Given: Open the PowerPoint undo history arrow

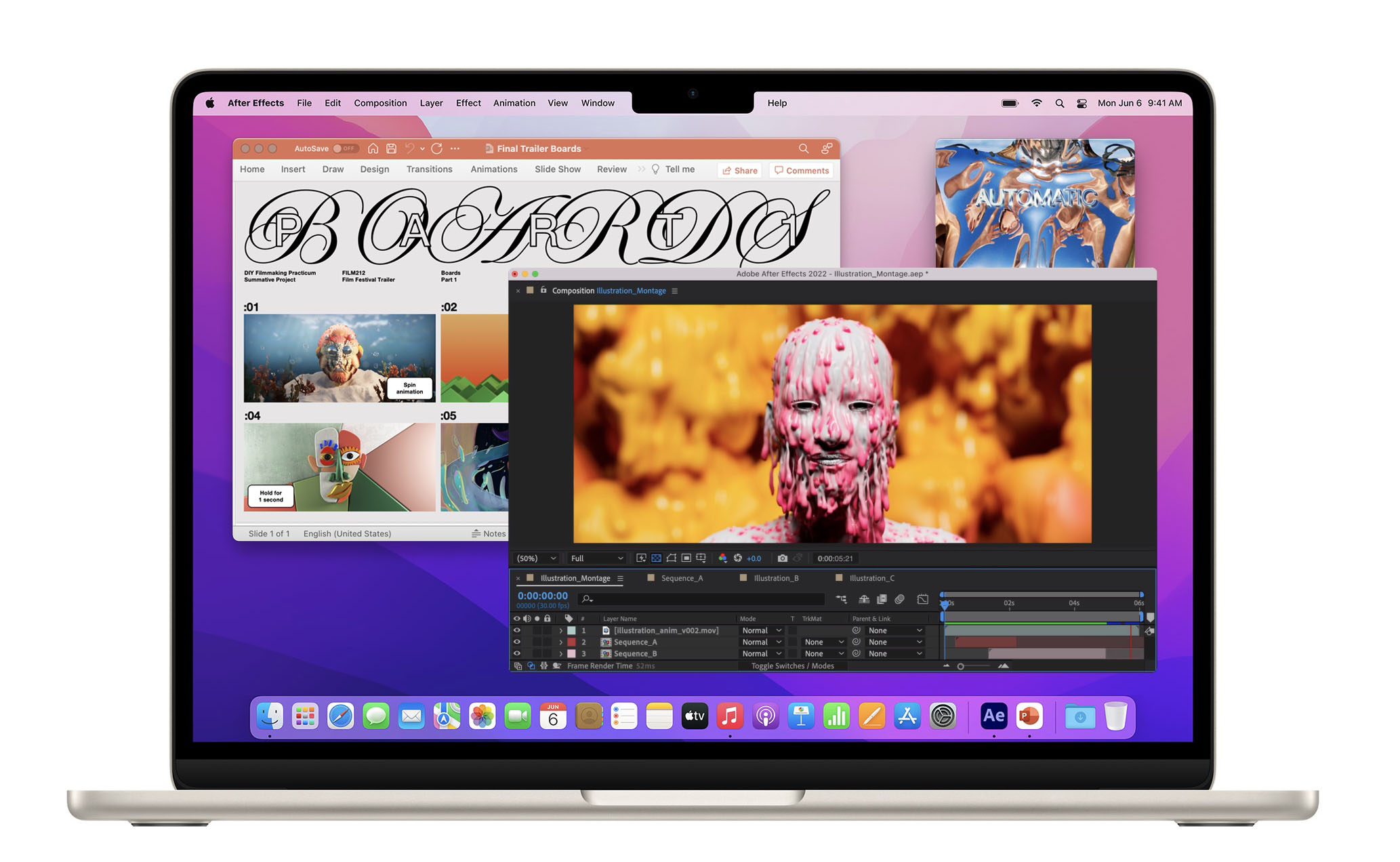Looking at the screenshot, I should pyautogui.click(x=422, y=148).
